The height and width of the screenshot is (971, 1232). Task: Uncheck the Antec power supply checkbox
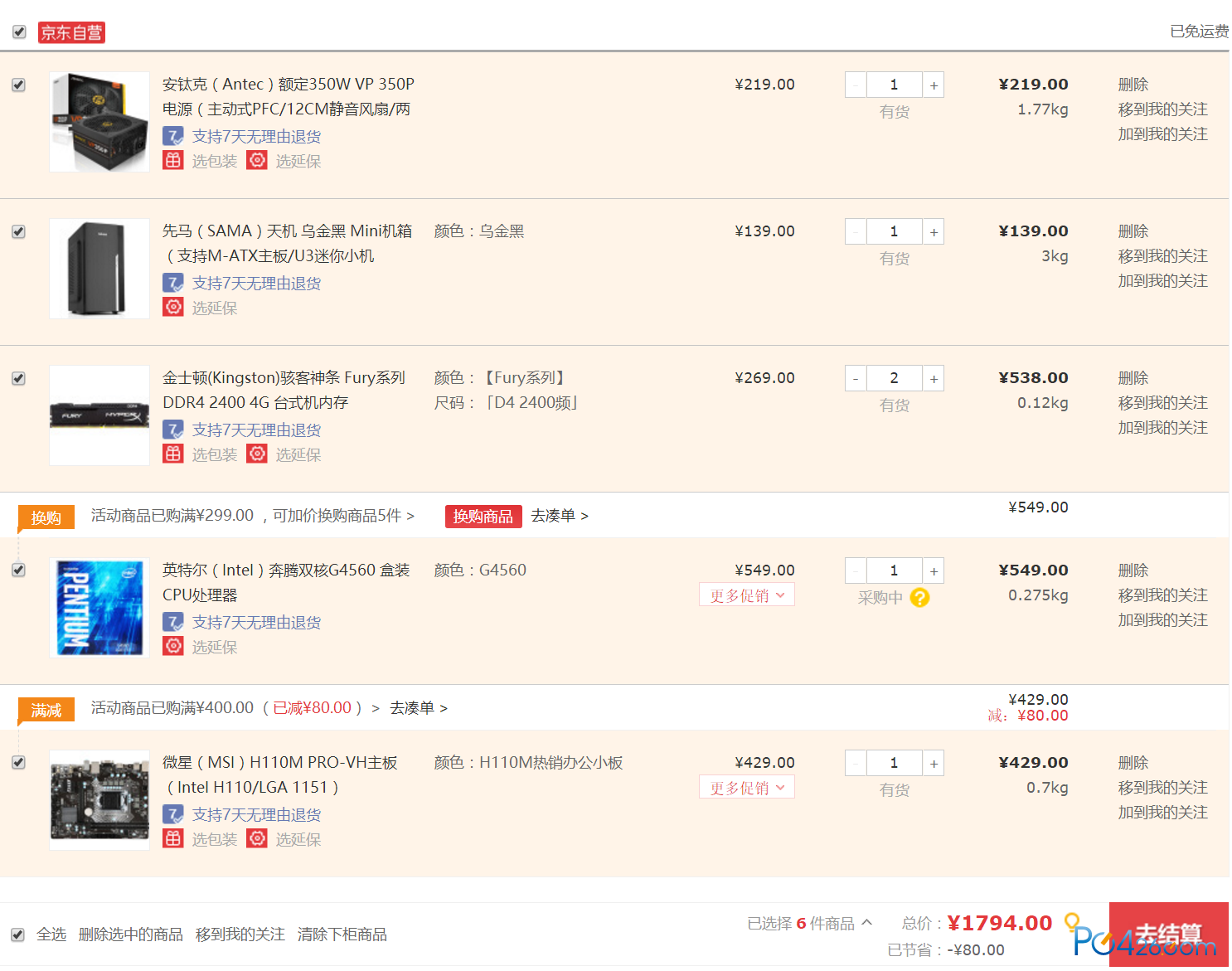pos(18,85)
